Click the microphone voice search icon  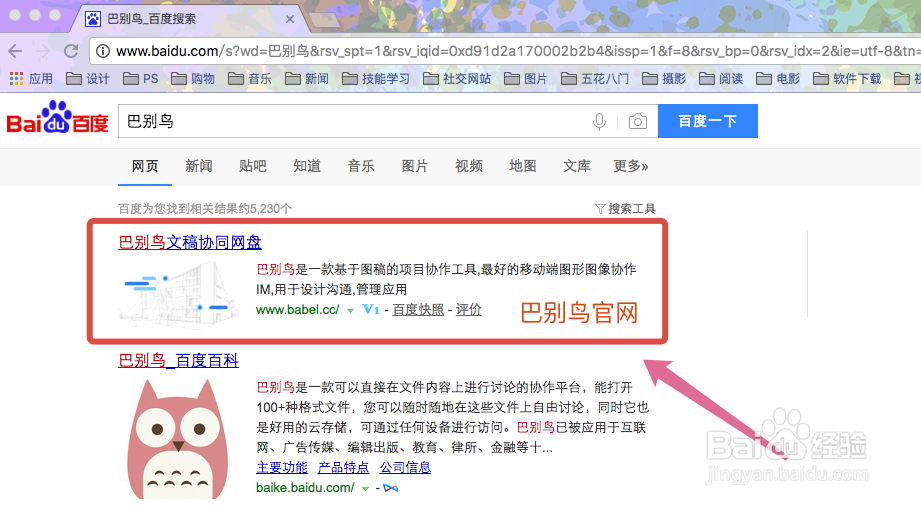(x=599, y=122)
